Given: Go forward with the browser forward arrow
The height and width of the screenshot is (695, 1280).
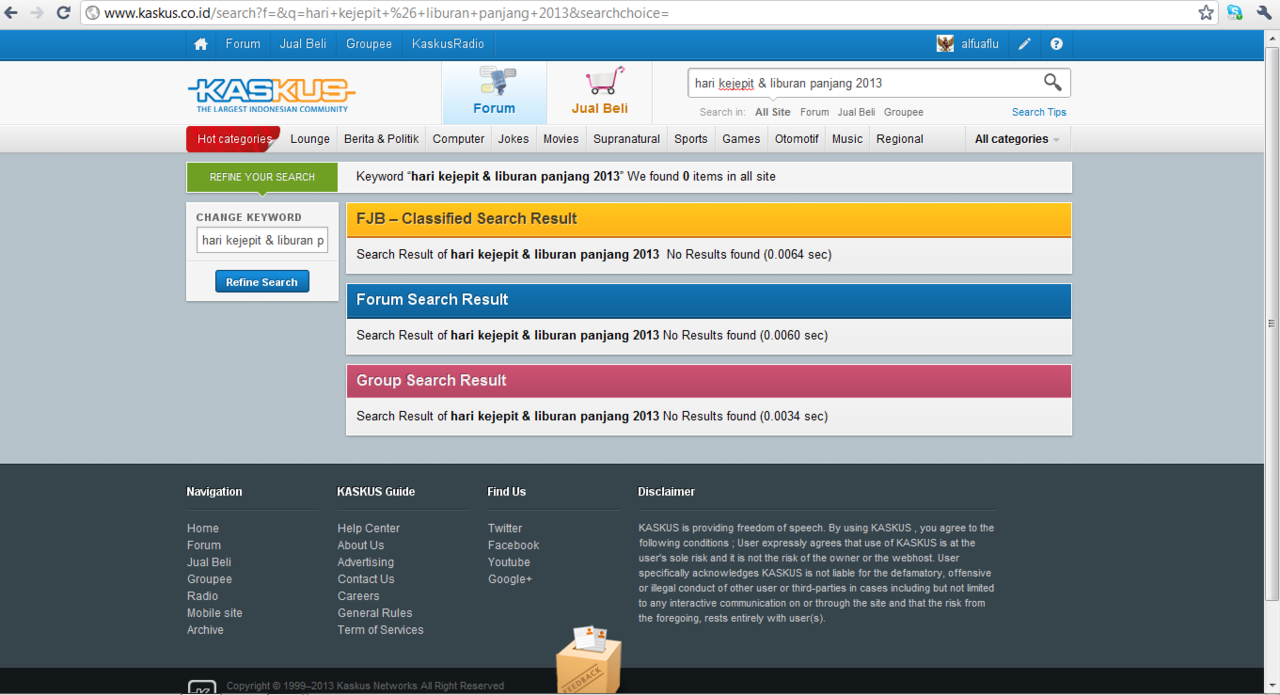Looking at the screenshot, I should pos(38,13).
